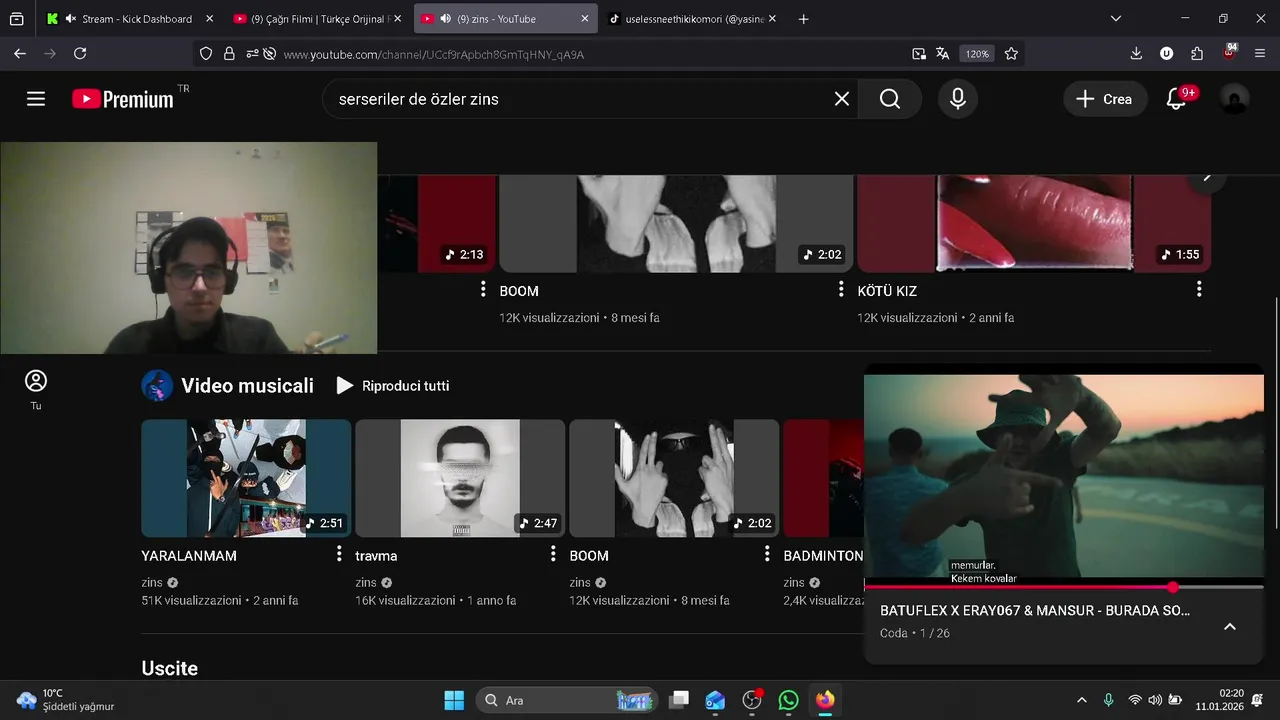Screen dimensions: 1280x720
Task: Mute the zins YouTube tab audio
Action: point(445,19)
